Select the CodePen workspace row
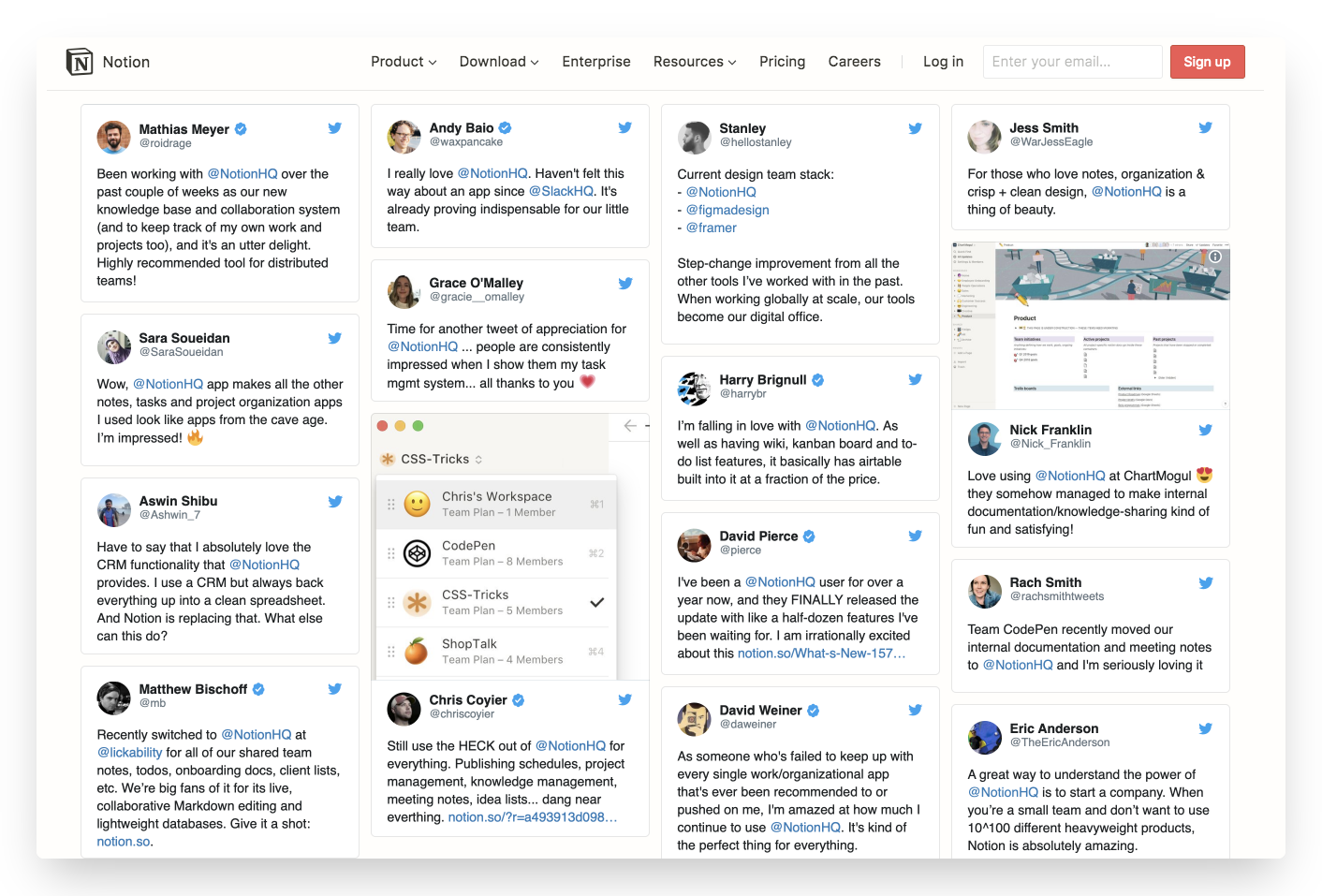This screenshot has width=1322, height=896. click(x=496, y=553)
